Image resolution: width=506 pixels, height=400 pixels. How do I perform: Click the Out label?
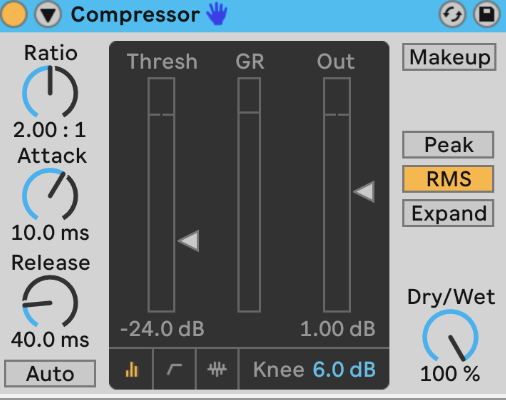(x=336, y=62)
